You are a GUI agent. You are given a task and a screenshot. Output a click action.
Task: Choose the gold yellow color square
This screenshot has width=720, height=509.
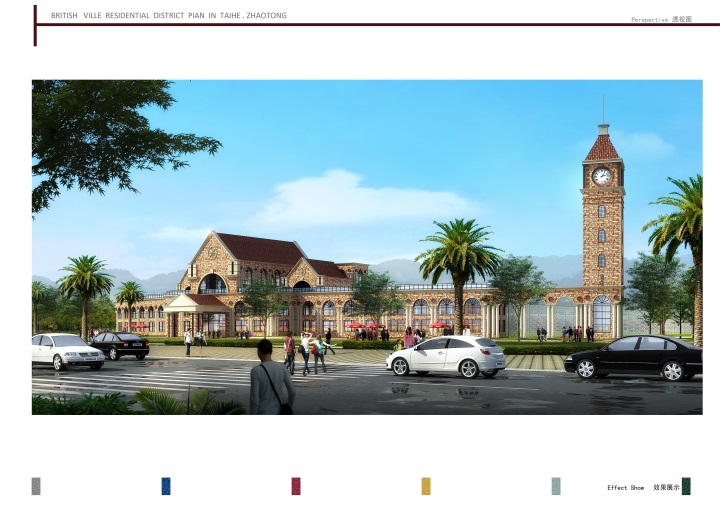point(426,486)
